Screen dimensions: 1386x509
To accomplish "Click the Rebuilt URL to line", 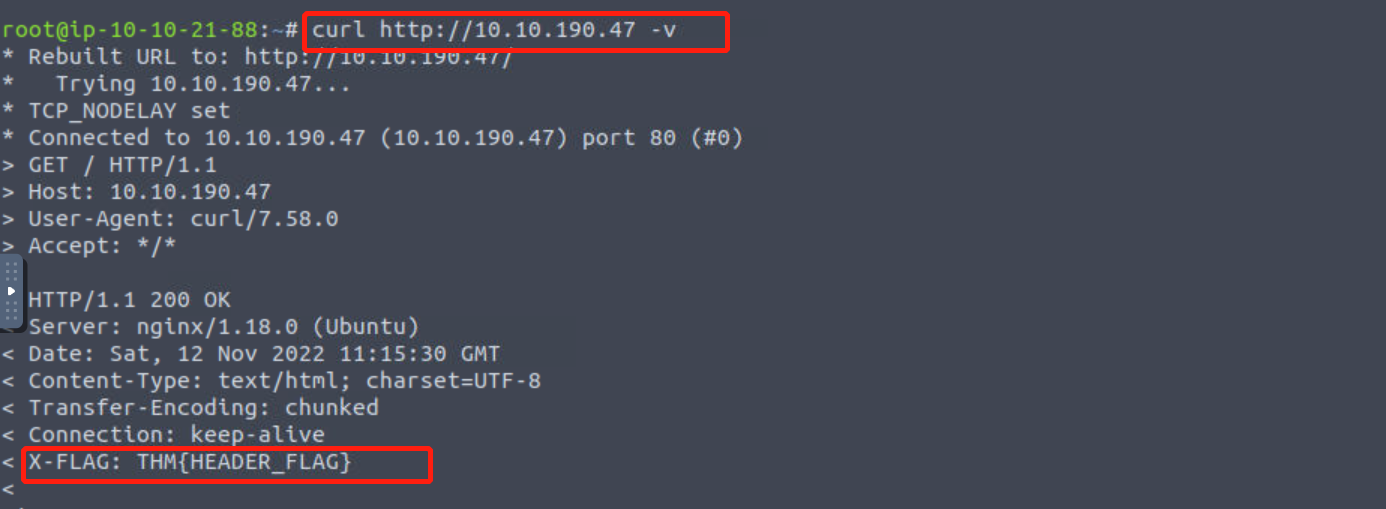I will pyautogui.click(x=270, y=57).
